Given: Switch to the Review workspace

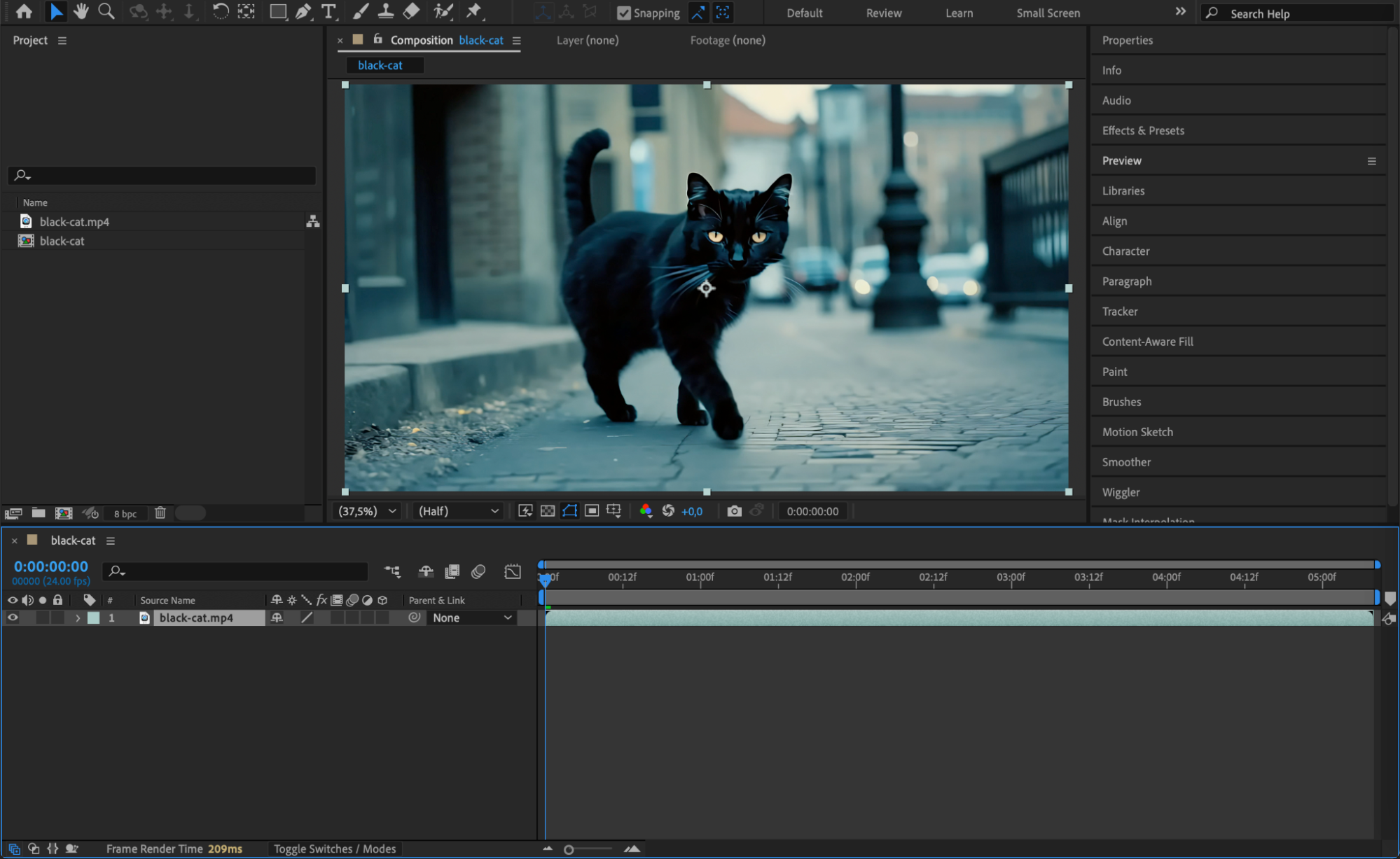Looking at the screenshot, I should [883, 13].
